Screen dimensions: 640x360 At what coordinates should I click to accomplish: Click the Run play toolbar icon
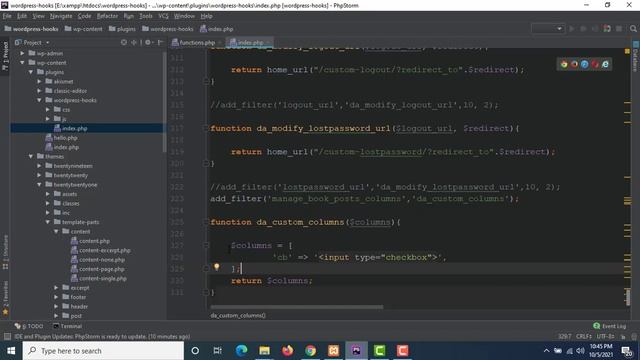pos(571,29)
